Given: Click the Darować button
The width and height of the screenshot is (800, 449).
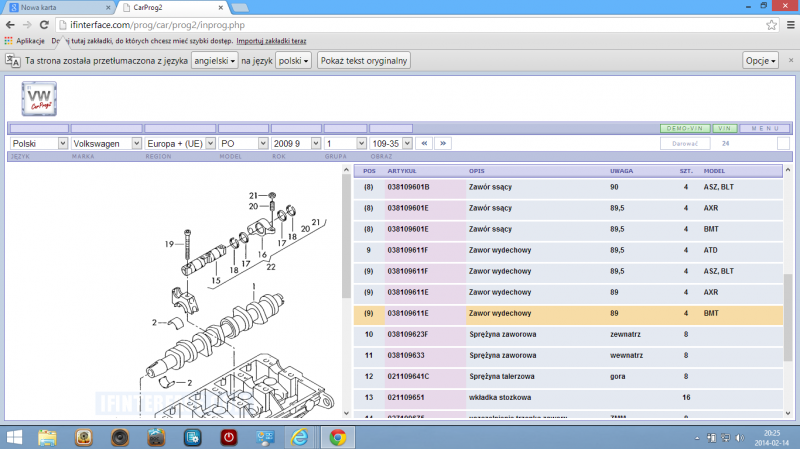Looking at the screenshot, I should [x=685, y=143].
